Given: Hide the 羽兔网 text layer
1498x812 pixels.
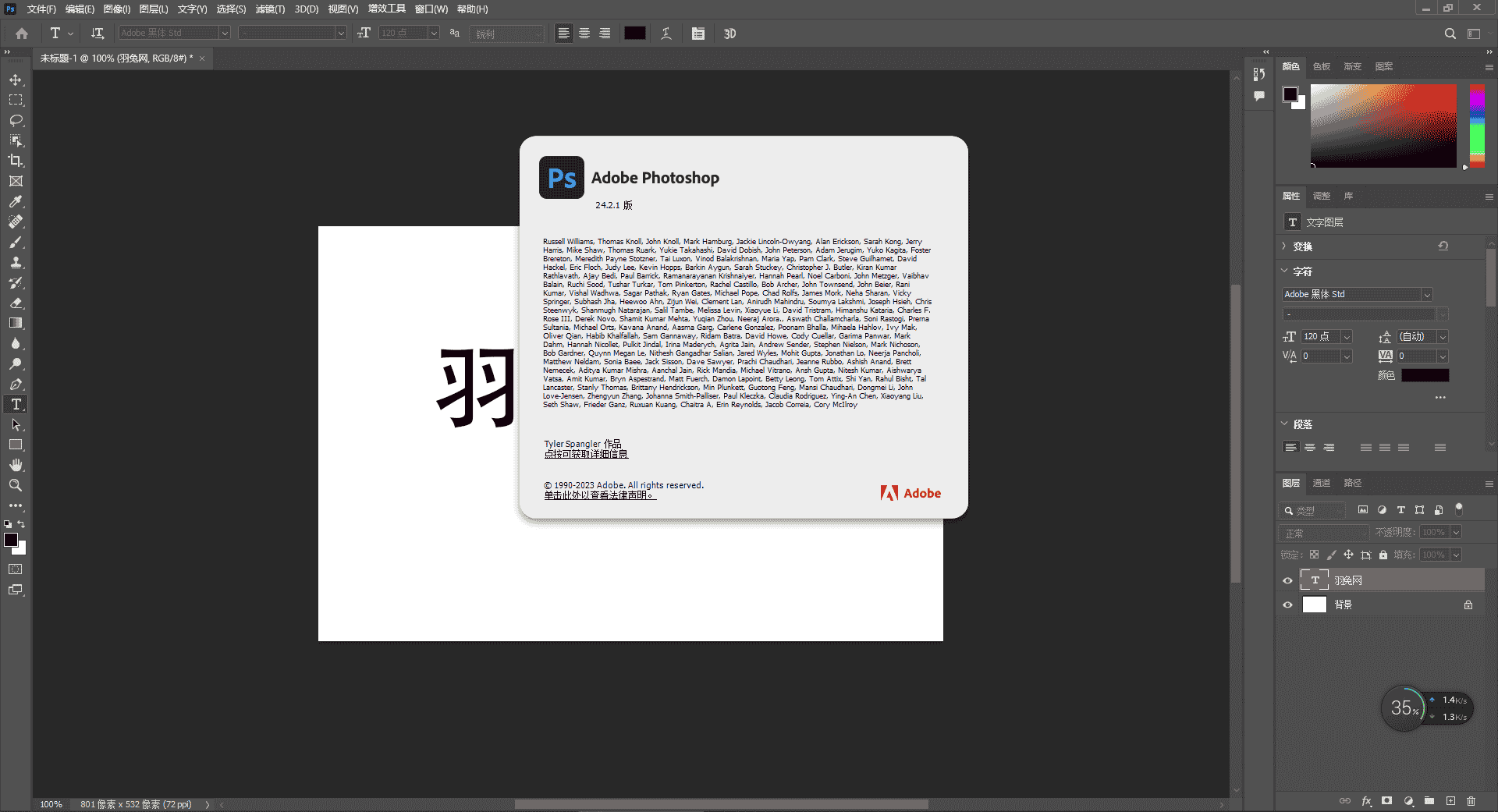Looking at the screenshot, I should (1287, 580).
